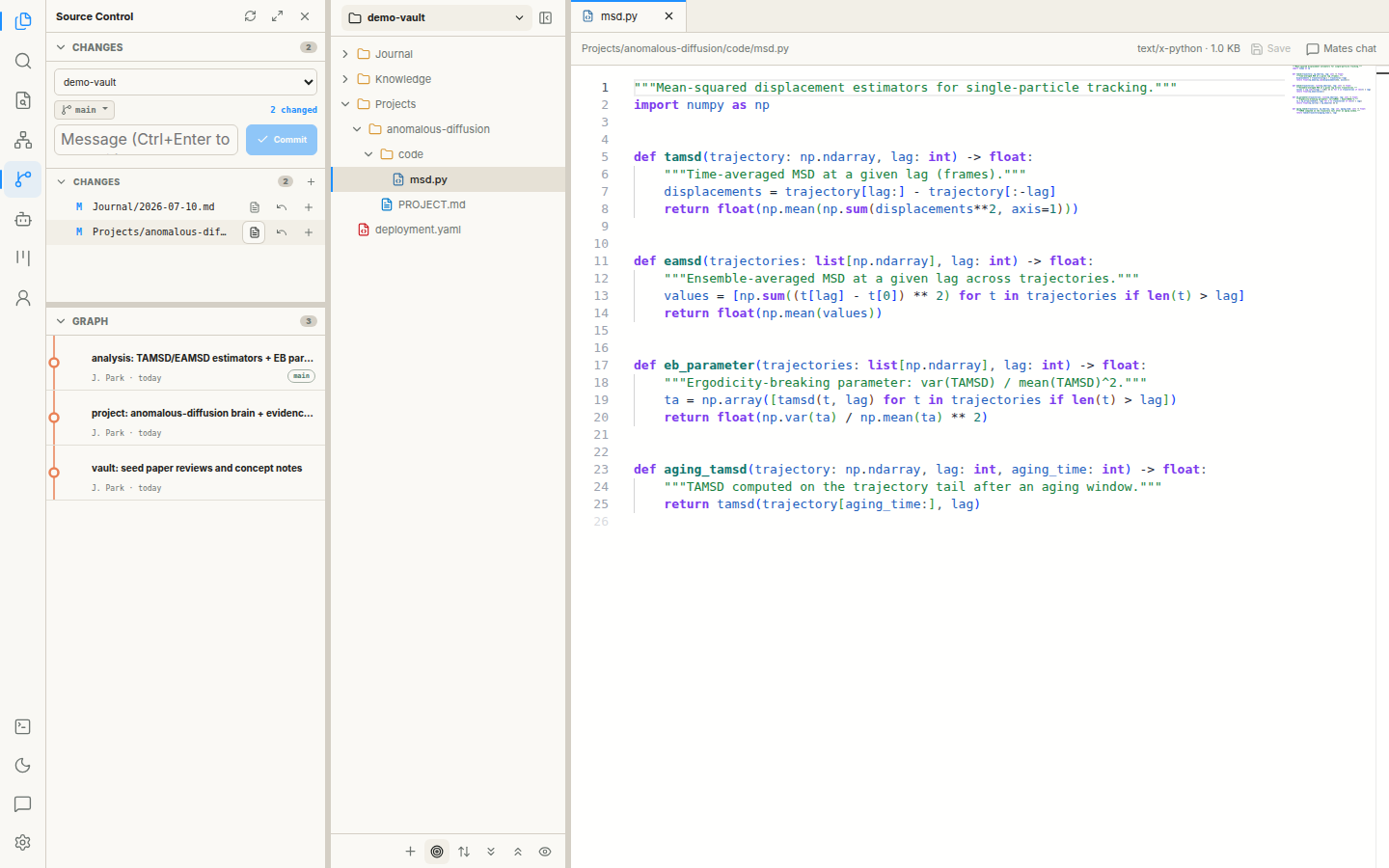Select the Source Control branch sidebar icon
Viewport: 1389px width, 868px height.
click(x=23, y=179)
